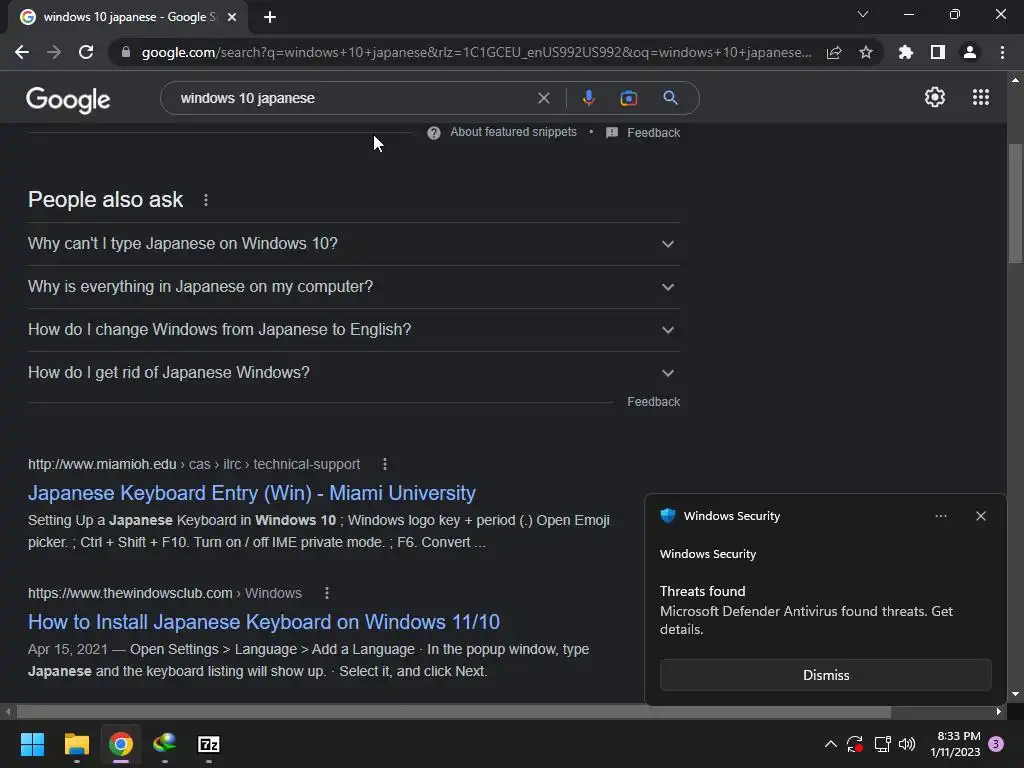This screenshot has height=768, width=1024.
Task: Open a new browser tab
Action: pos(270,17)
